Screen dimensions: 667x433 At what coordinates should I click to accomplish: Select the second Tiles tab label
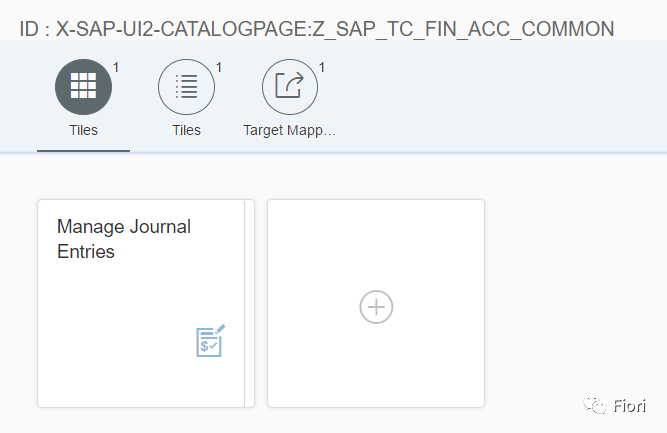click(x=186, y=130)
